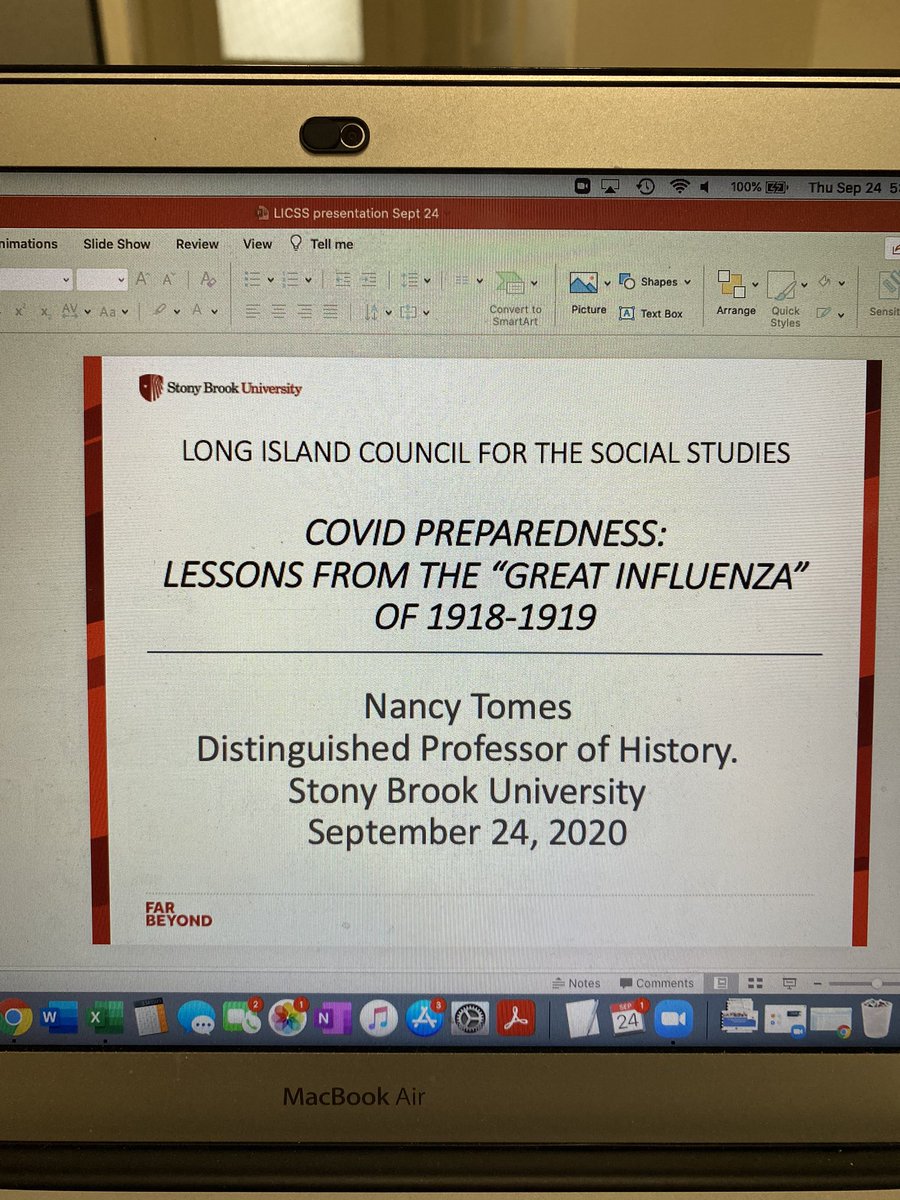Apply subscript formatting
900x1200 pixels.
point(44,313)
